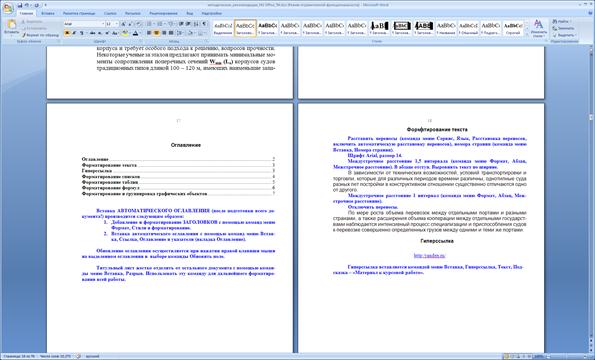Viewport: 595px width, 360px height.
Task: Switch to the Рассылки ribbon tab
Action: tap(133, 13)
